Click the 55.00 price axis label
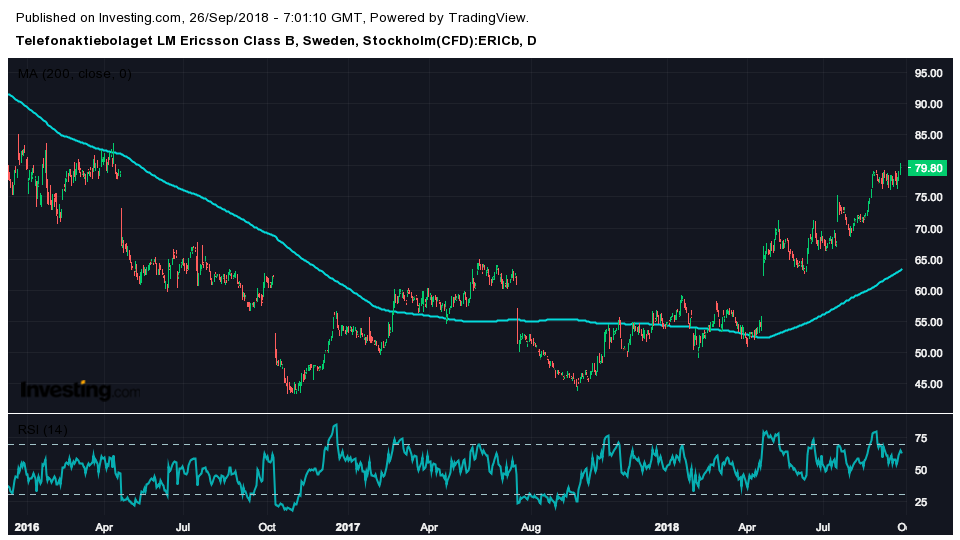Image resolution: width=960 pixels, height=540 pixels. pos(928,323)
